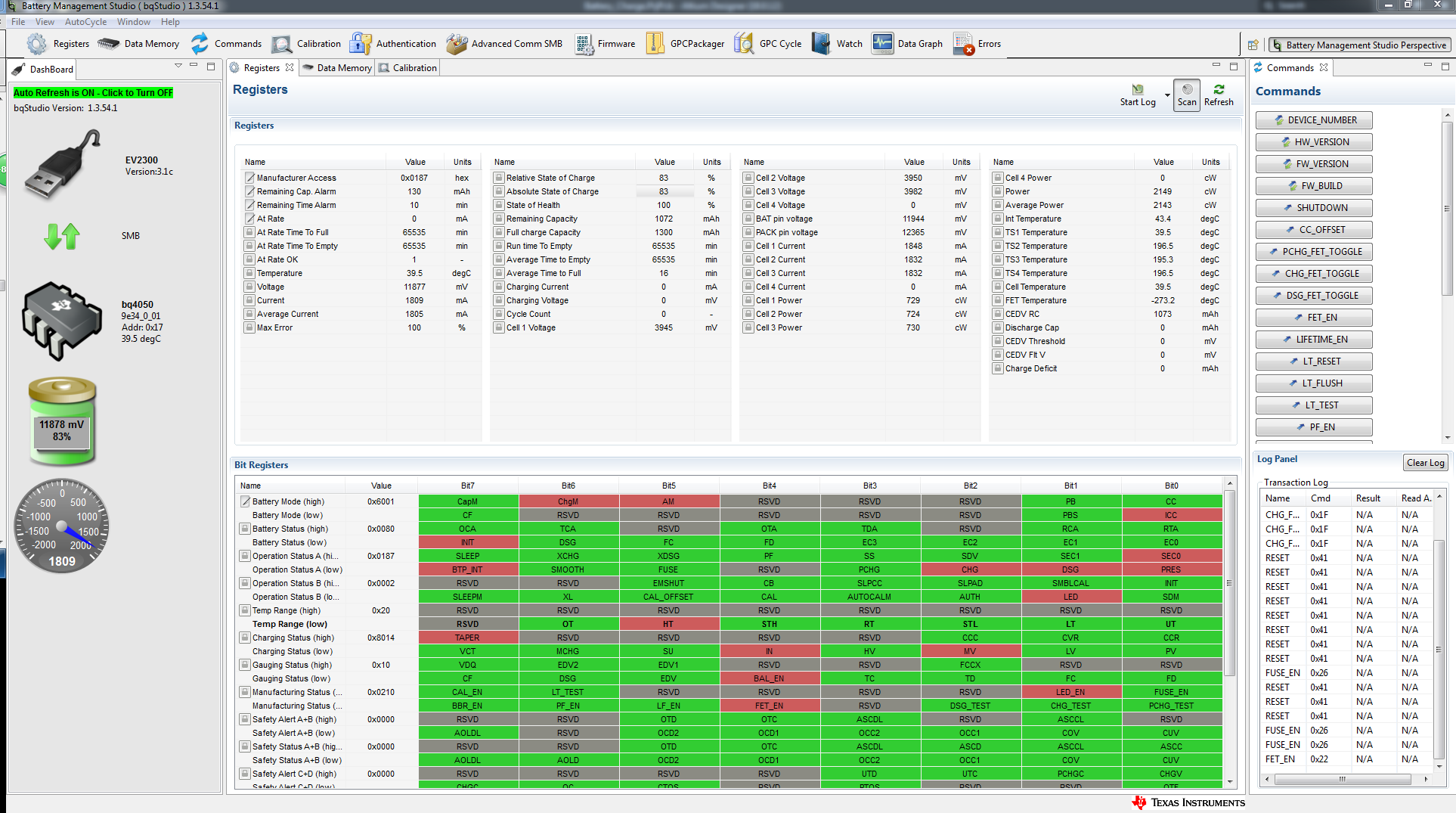Click the pencil icon beside Remaining Time Alarm
This screenshot has width=1456, height=813.
tap(249, 205)
